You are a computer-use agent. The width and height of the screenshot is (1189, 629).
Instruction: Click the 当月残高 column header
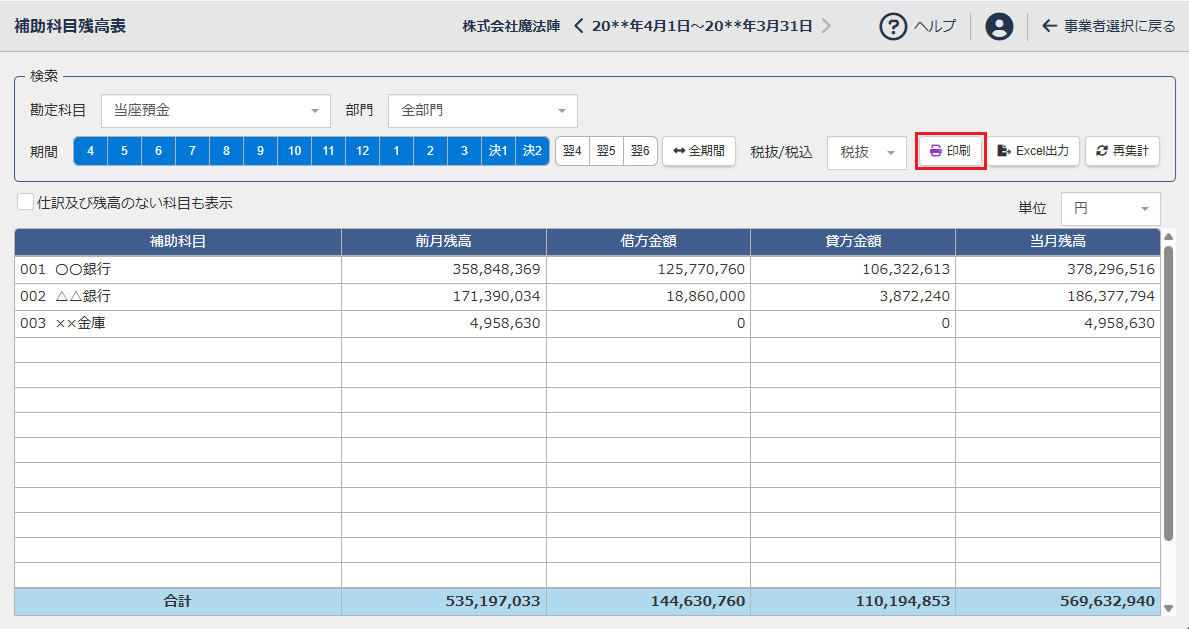point(1057,241)
